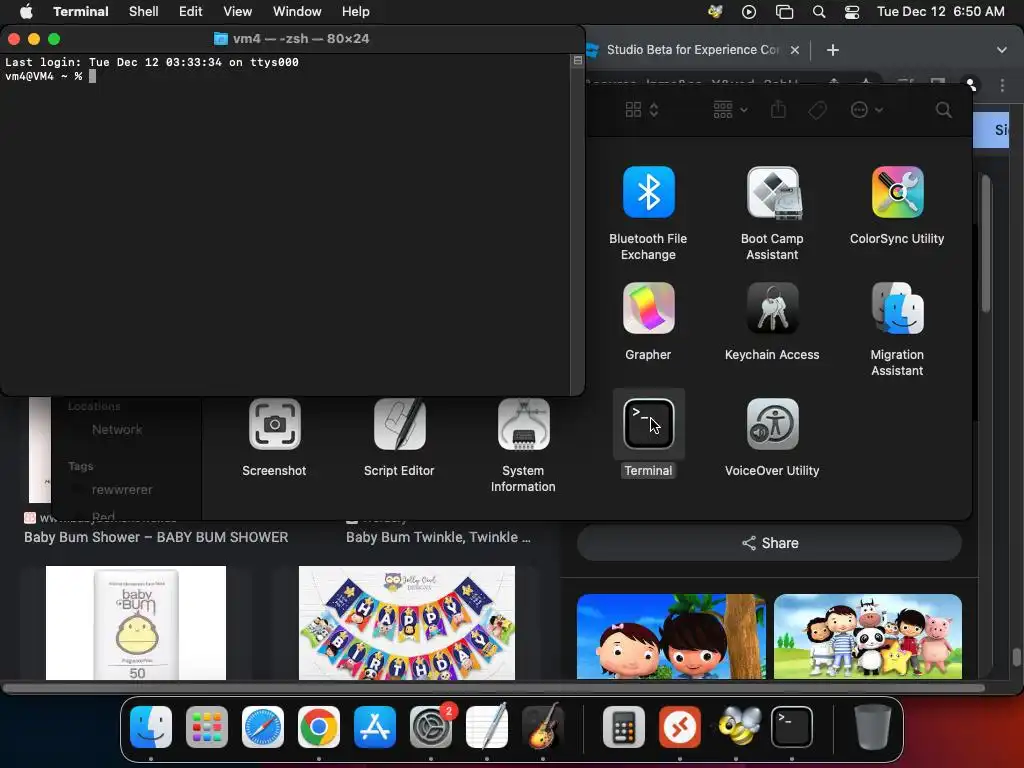The width and height of the screenshot is (1024, 768).
Task: Click the Finder Tags toolbar icon
Action: (818, 110)
